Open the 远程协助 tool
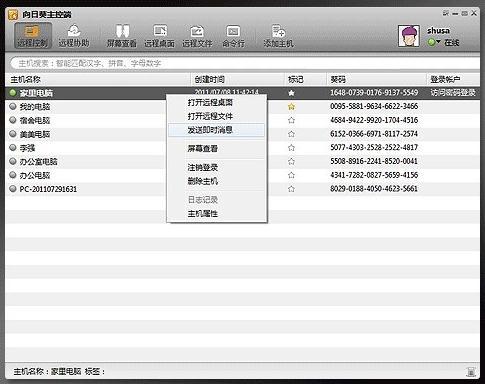The height and width of the screenshot is (384, 485). pos(74,36)
